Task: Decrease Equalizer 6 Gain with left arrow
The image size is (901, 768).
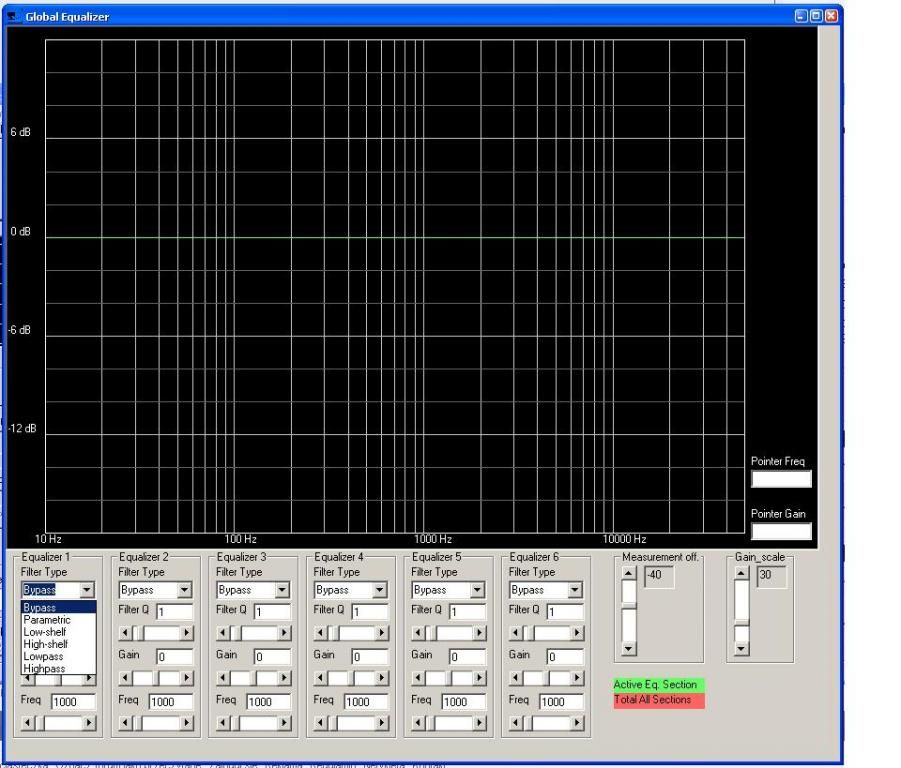Action: coord(516,678)
